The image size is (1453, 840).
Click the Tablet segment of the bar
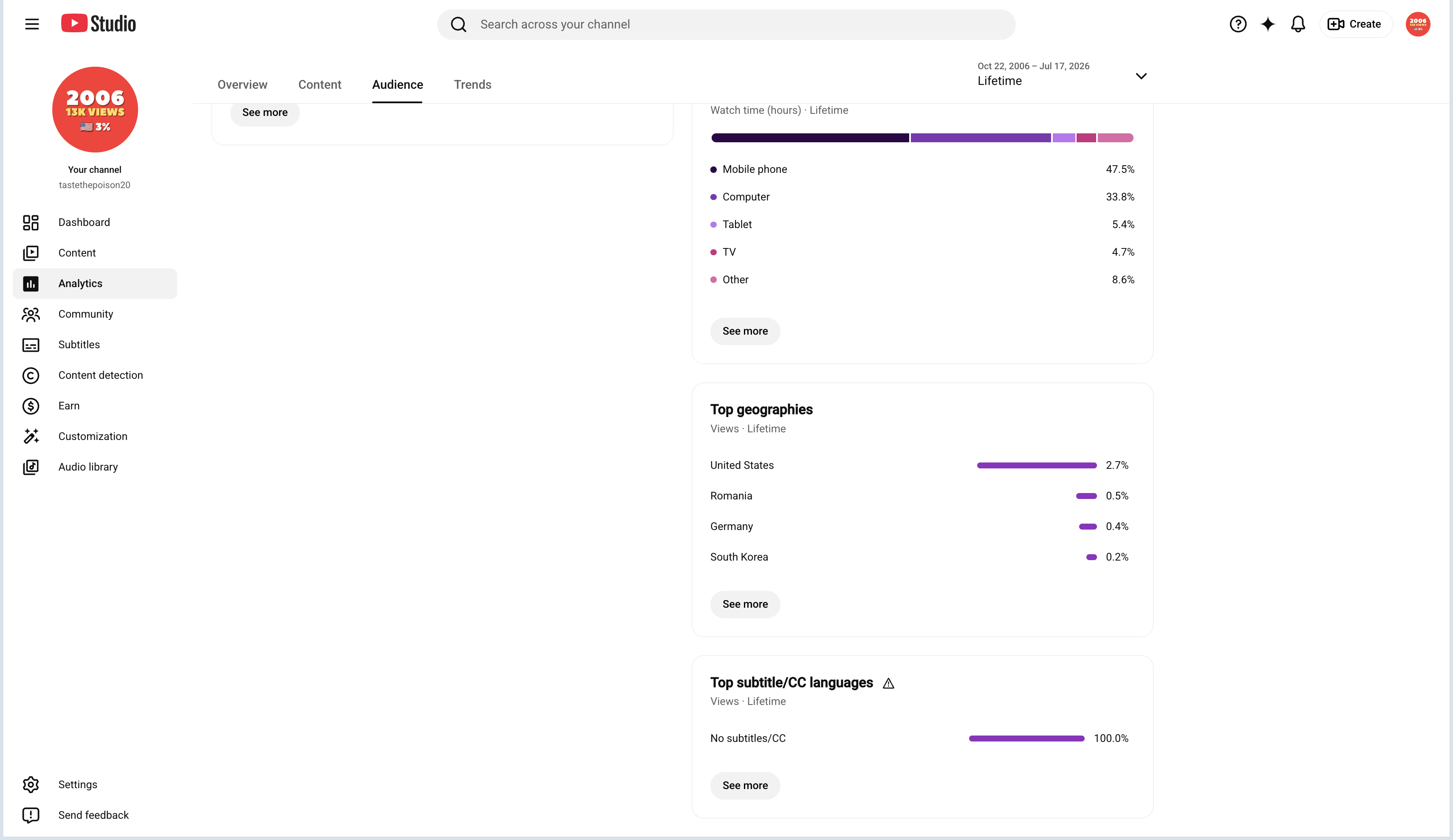coord(1064,138)
